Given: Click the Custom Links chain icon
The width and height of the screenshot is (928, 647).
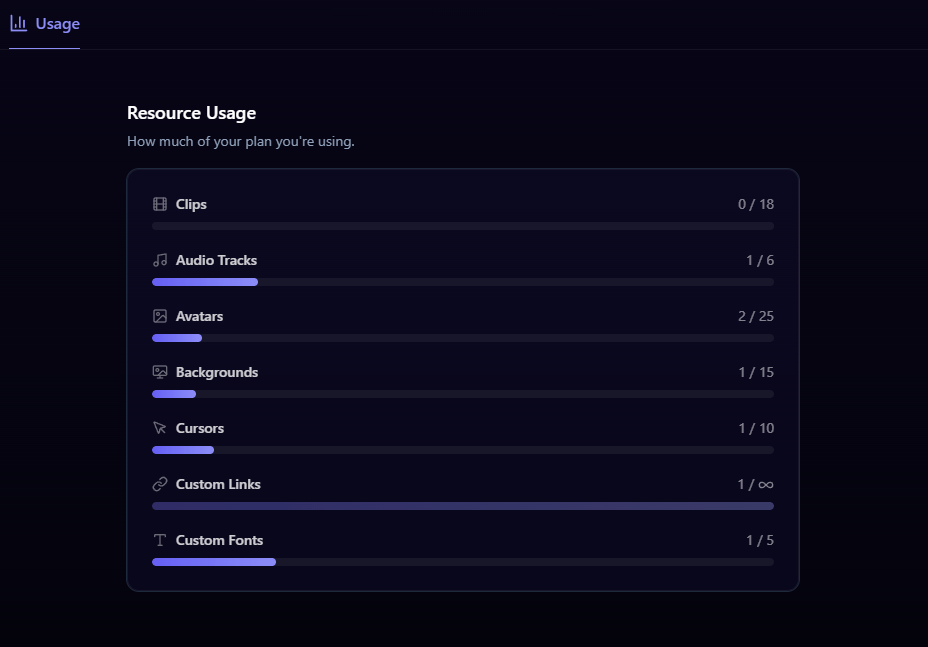Looking at the screenshot, I should (159, 483).
